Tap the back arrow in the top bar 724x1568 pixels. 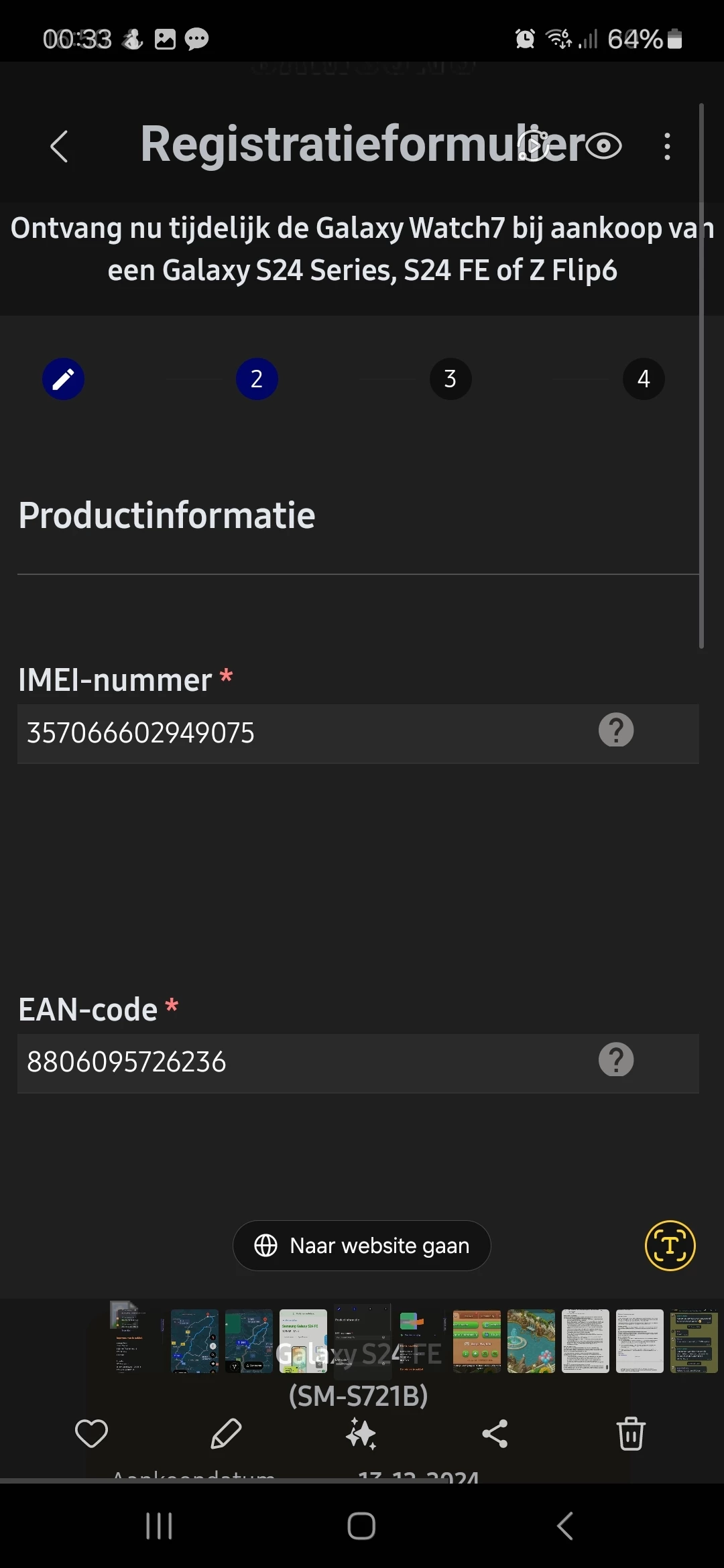tap(59, 146)
